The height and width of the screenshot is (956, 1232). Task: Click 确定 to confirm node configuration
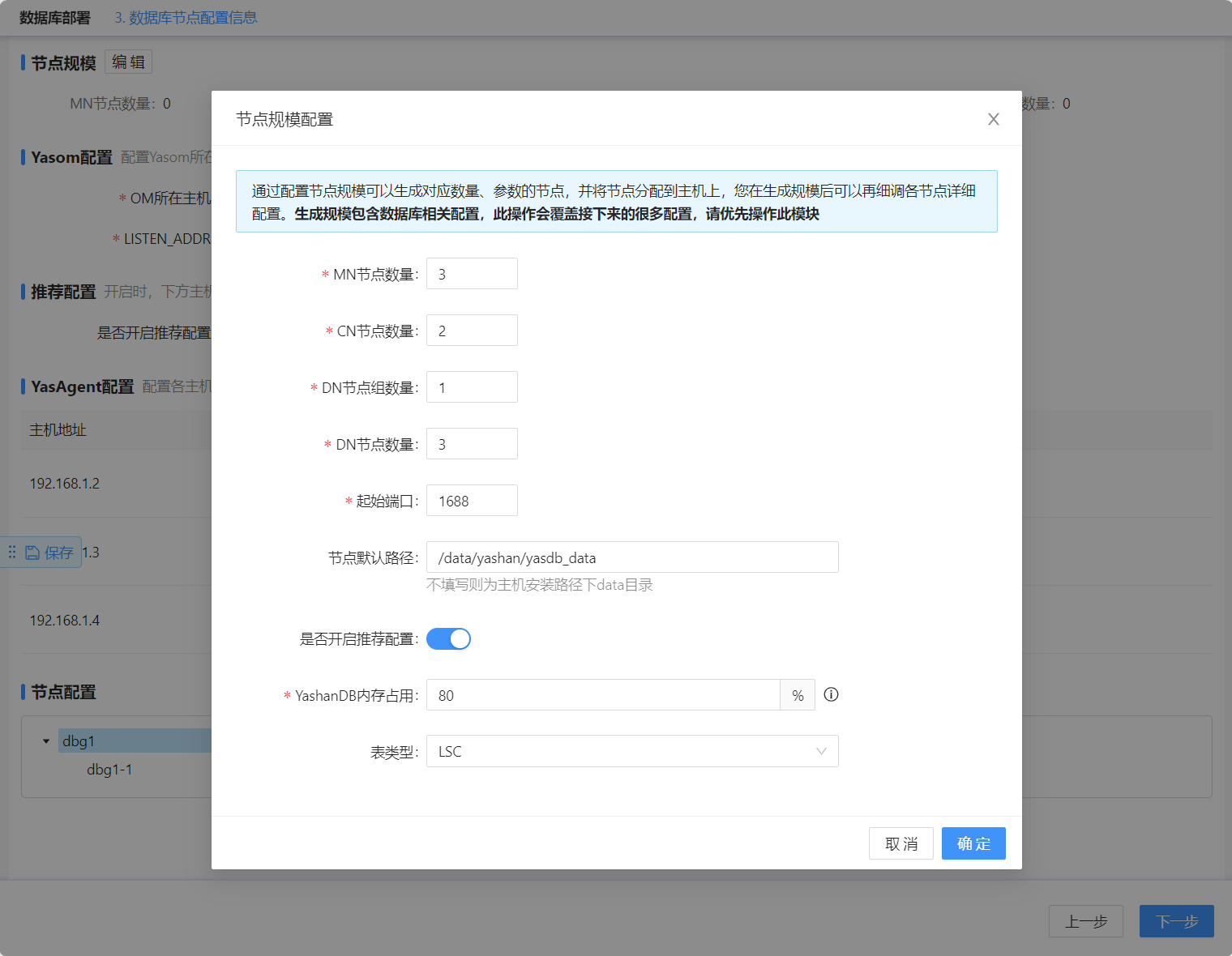(x=973, y=843)
